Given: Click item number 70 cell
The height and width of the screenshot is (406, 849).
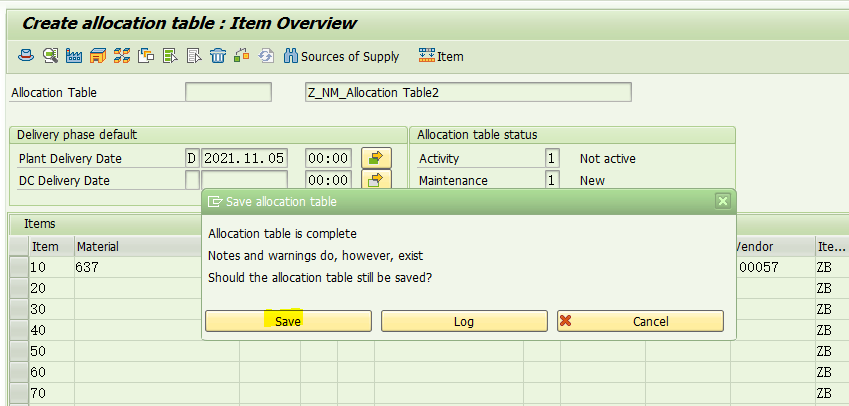Looking at the screenshot, I should click(51, 392).
